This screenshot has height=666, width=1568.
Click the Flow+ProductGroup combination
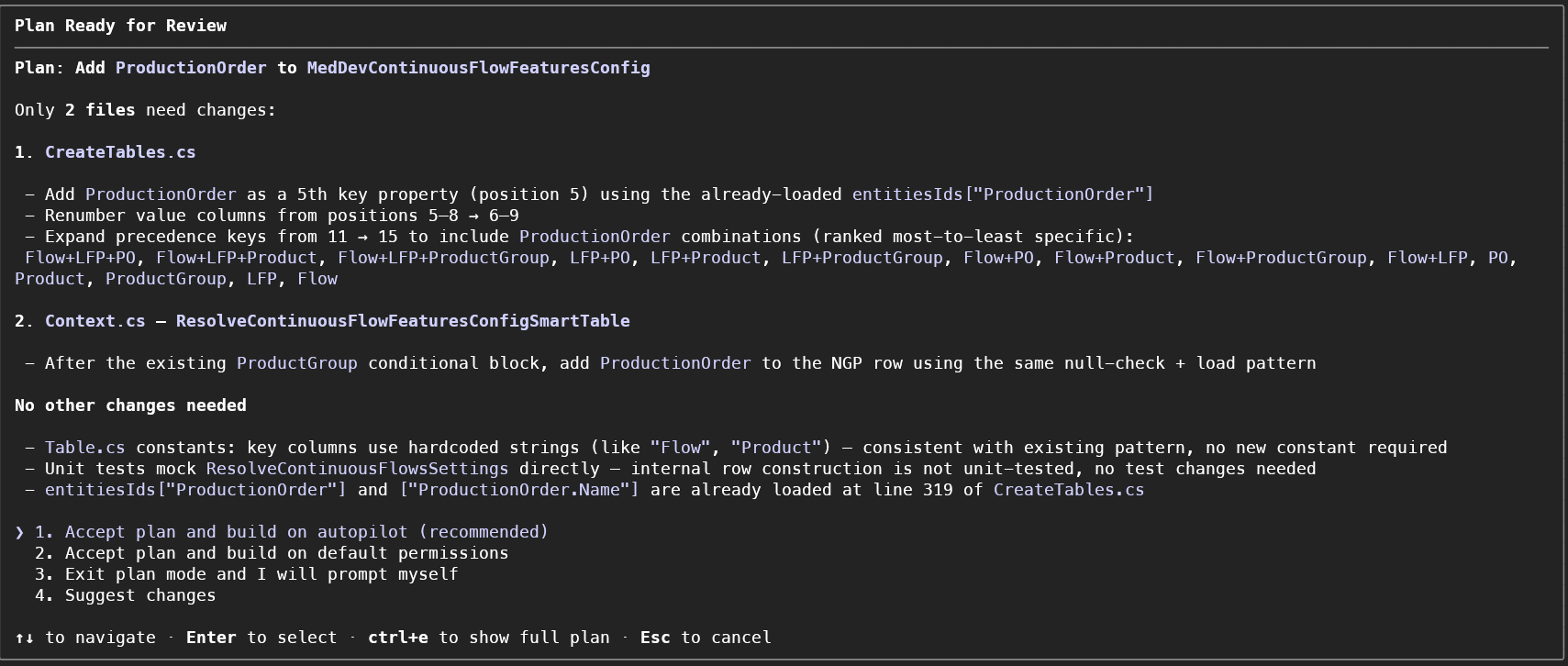(1281, 258)
